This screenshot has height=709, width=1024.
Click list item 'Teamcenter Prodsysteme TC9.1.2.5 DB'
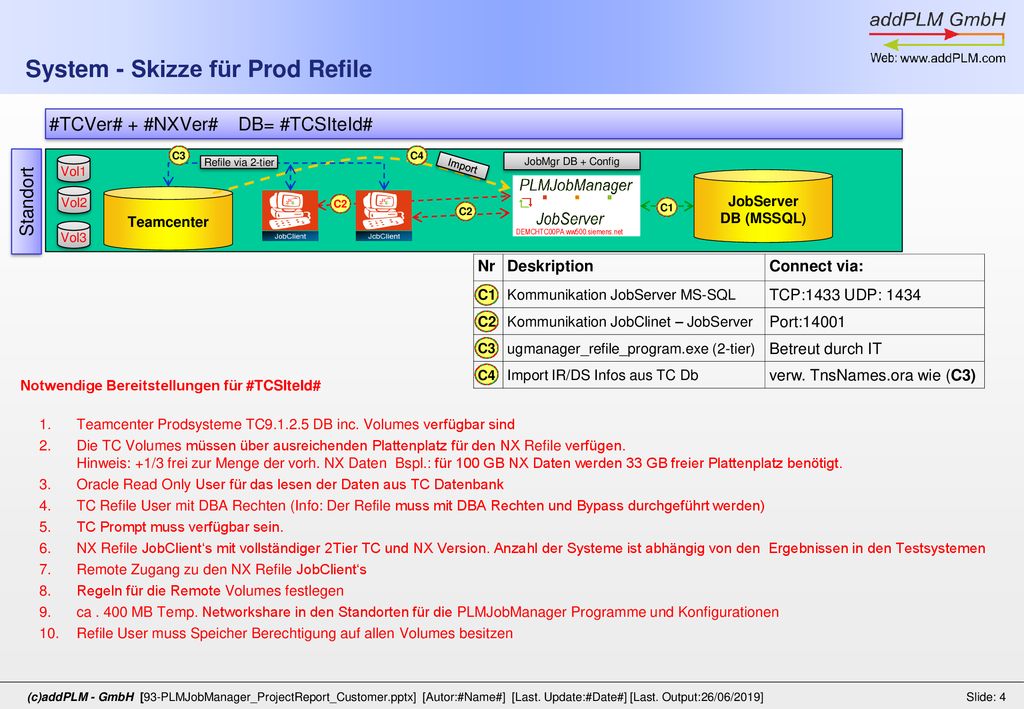point(295,424)
